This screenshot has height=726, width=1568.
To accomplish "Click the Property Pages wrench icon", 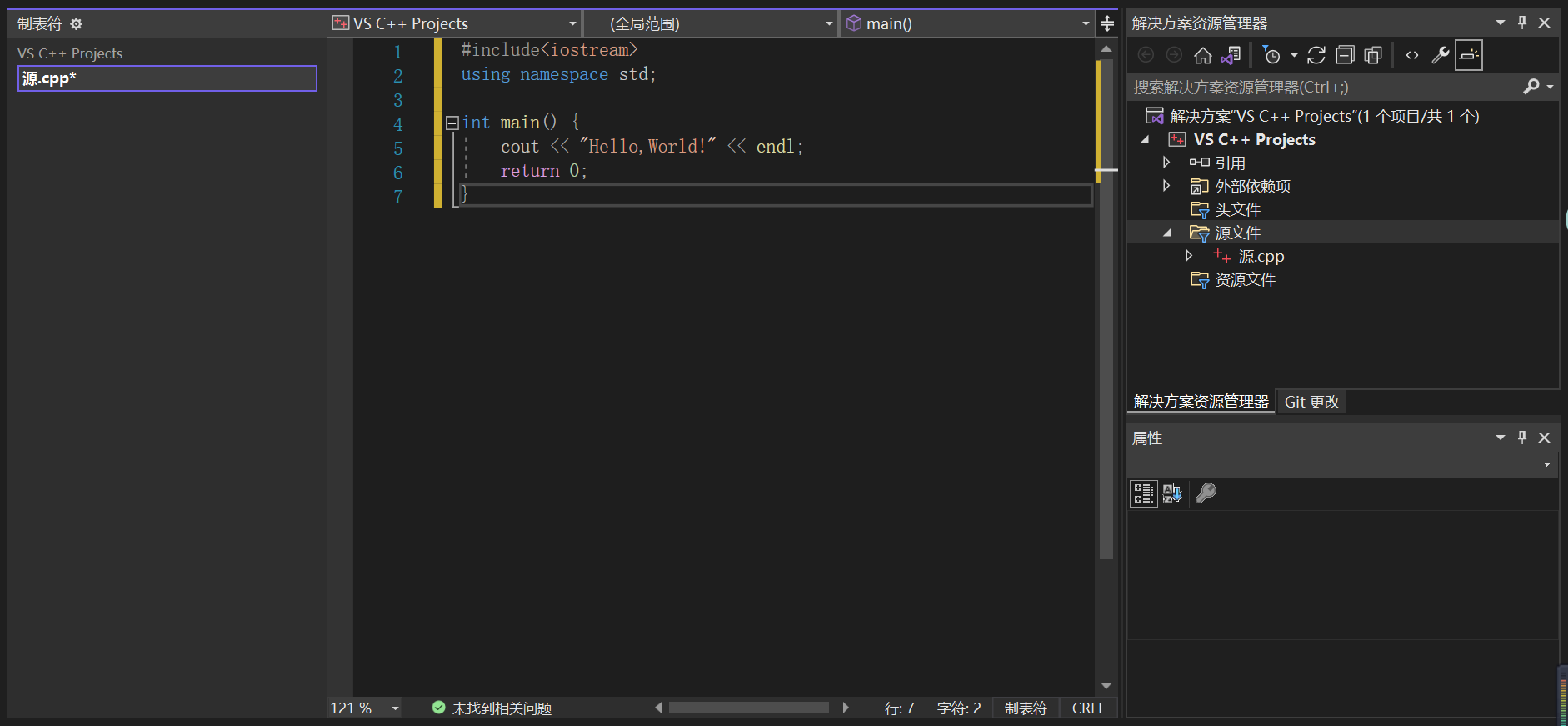I will 1206,493.
